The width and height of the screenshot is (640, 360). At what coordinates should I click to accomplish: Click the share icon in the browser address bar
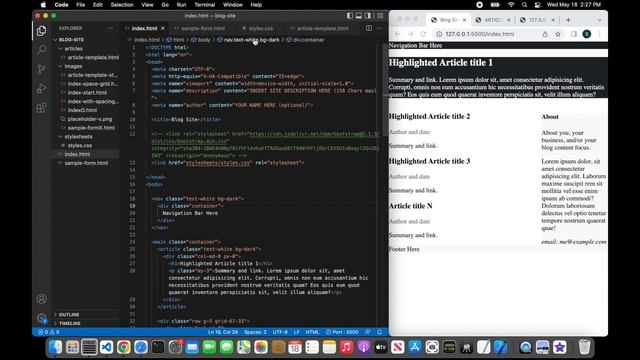(x=545, y=34)
